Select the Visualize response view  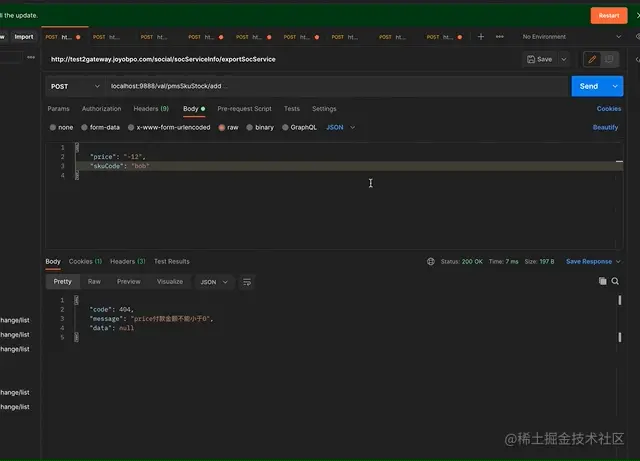[170, 282]
